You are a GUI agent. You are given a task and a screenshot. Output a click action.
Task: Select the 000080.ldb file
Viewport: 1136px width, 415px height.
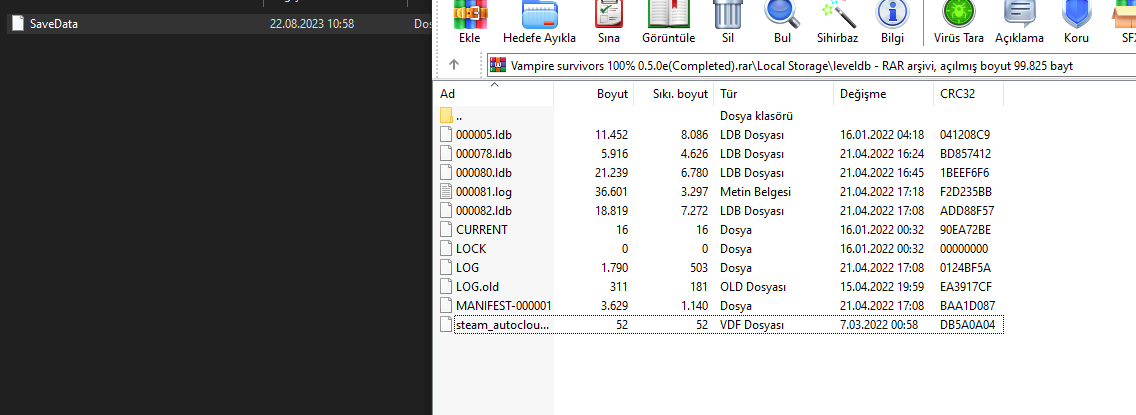click(484, 173)
